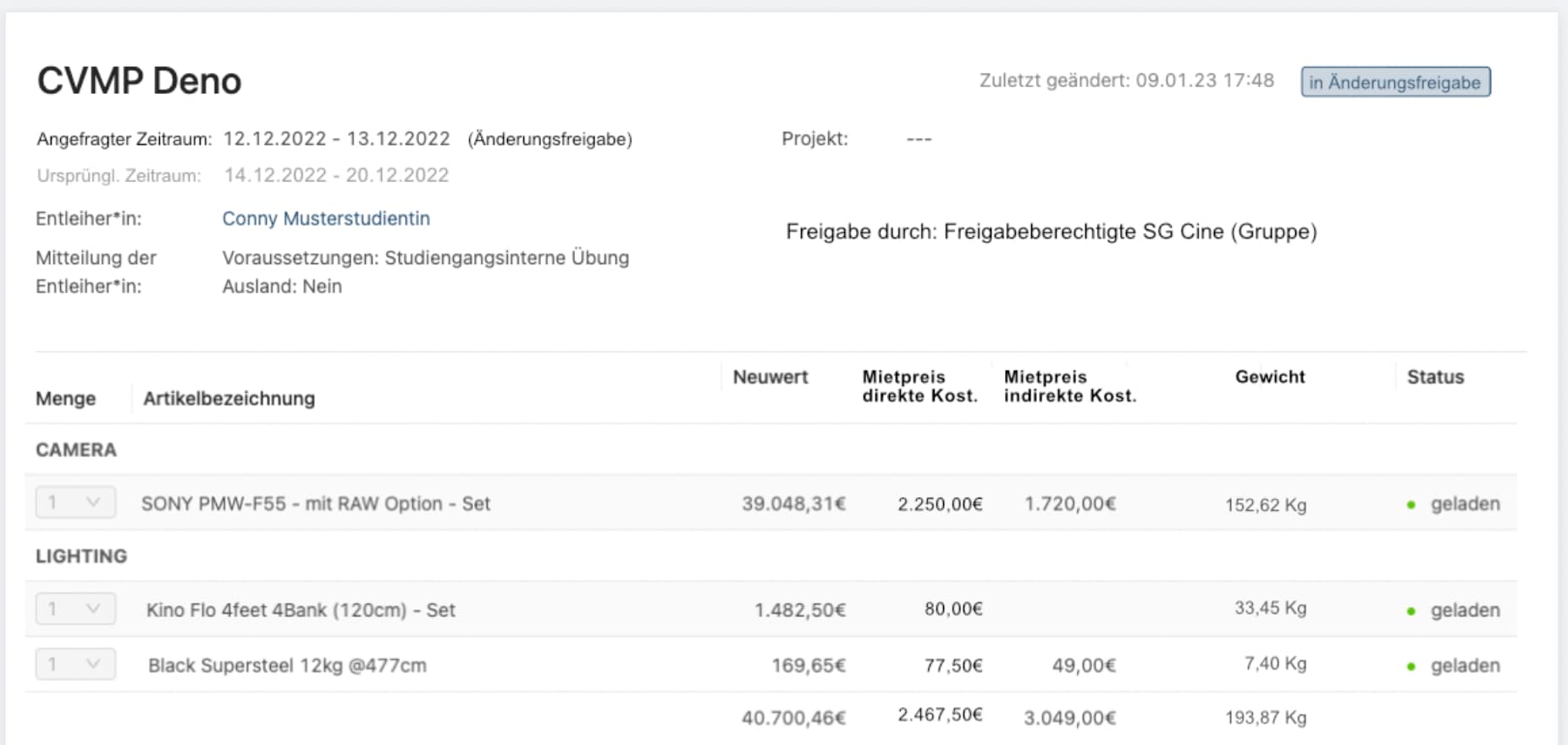The width and height of the screenshot is (1568, 745).
Task: Click the Artikelbezeichnung column header
Action: coord(229,398)
